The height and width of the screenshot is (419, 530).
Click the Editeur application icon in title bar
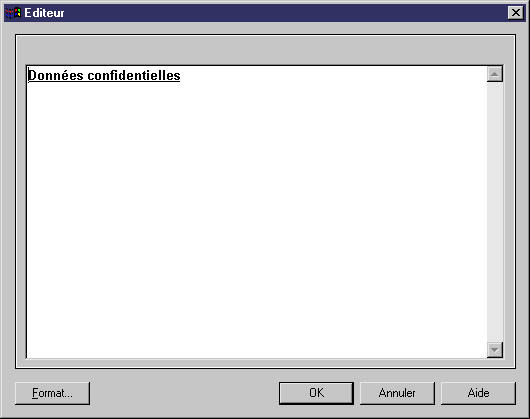tap(13, 13)
